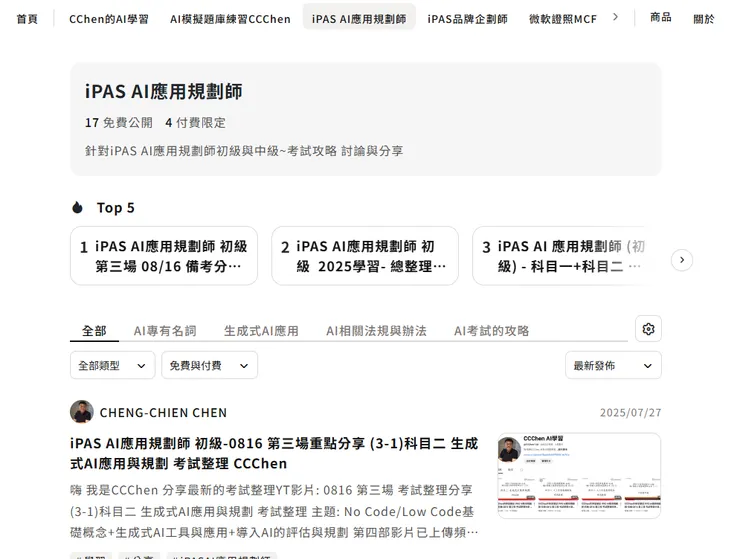Image resolution: width=740 pixels, height=559 pixels.
Task: Select iPAS AI應用規劃師 nav tab
Action: (359, 19)
